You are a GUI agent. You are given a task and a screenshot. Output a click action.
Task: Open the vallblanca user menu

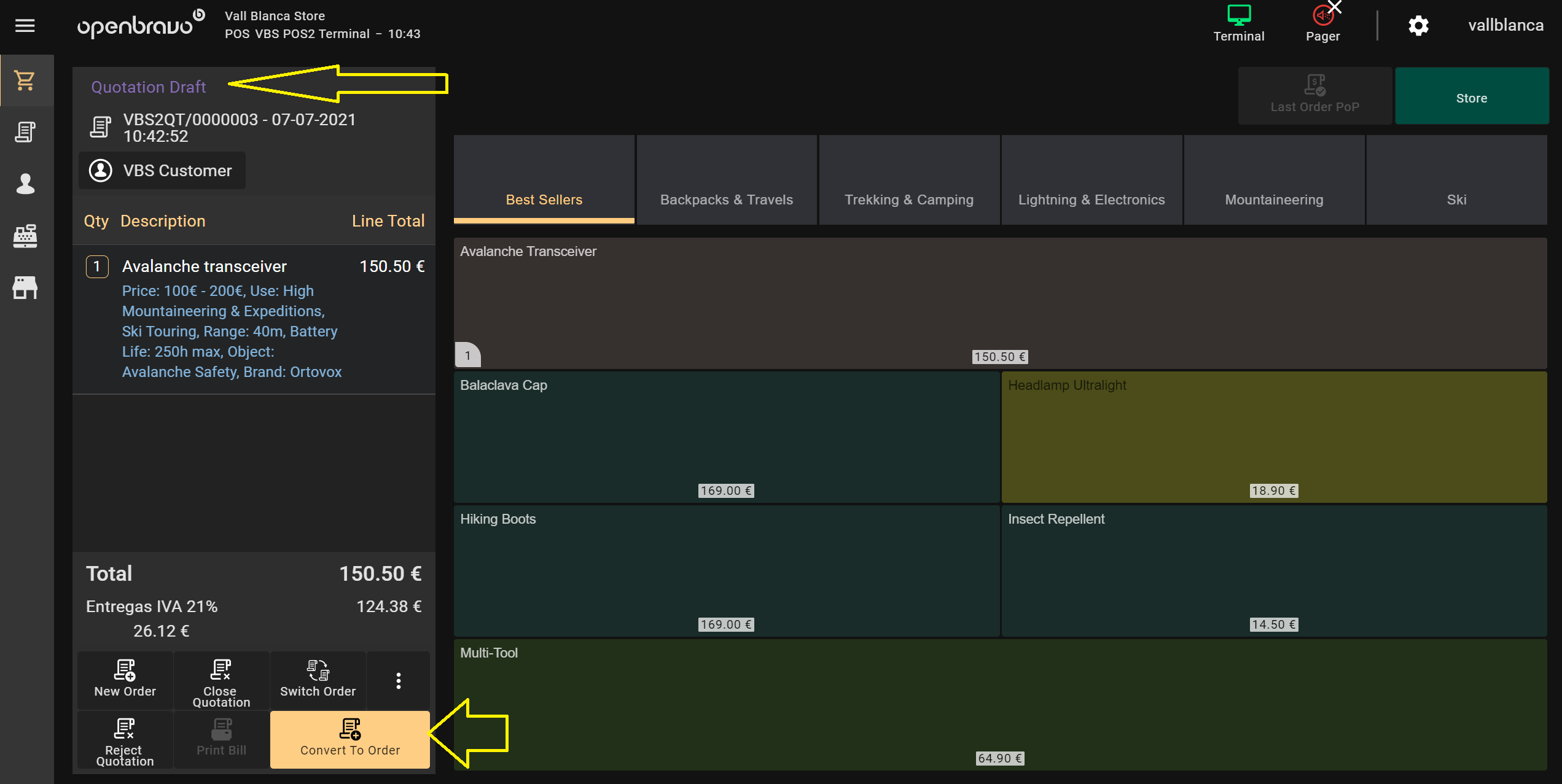click(x=1505, y=26)
